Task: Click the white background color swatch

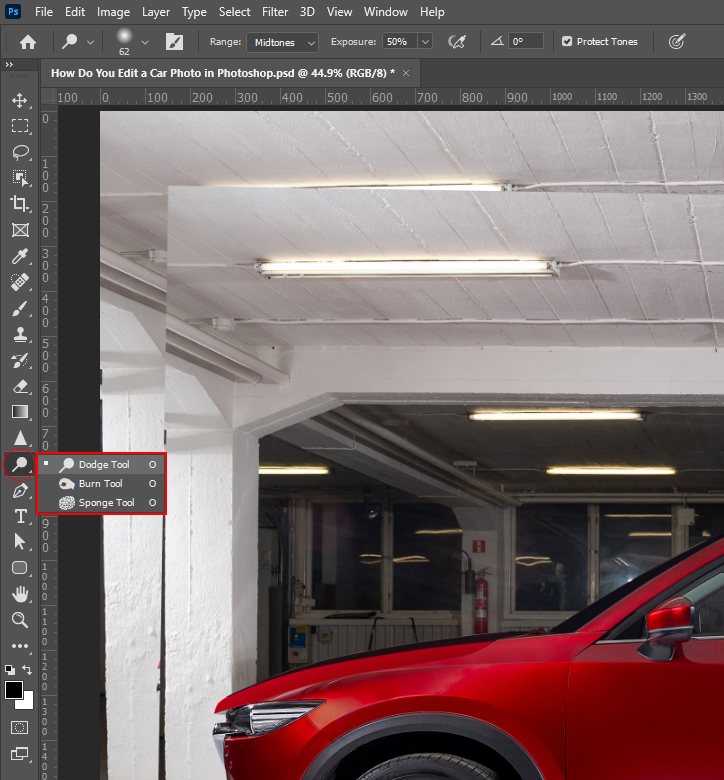Action: coord(27,703)
